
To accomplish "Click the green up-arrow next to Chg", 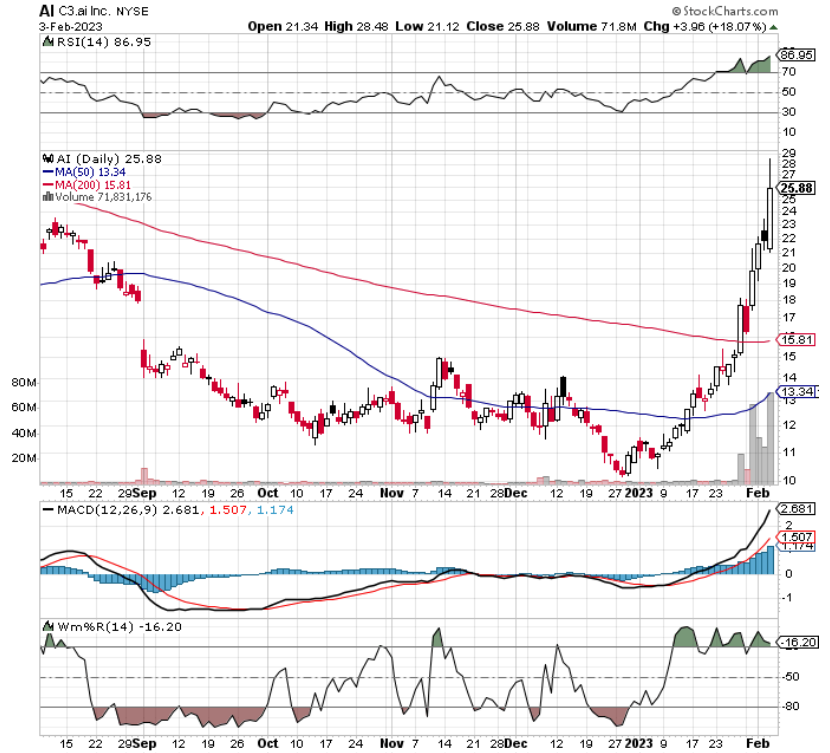I will 773,27.
